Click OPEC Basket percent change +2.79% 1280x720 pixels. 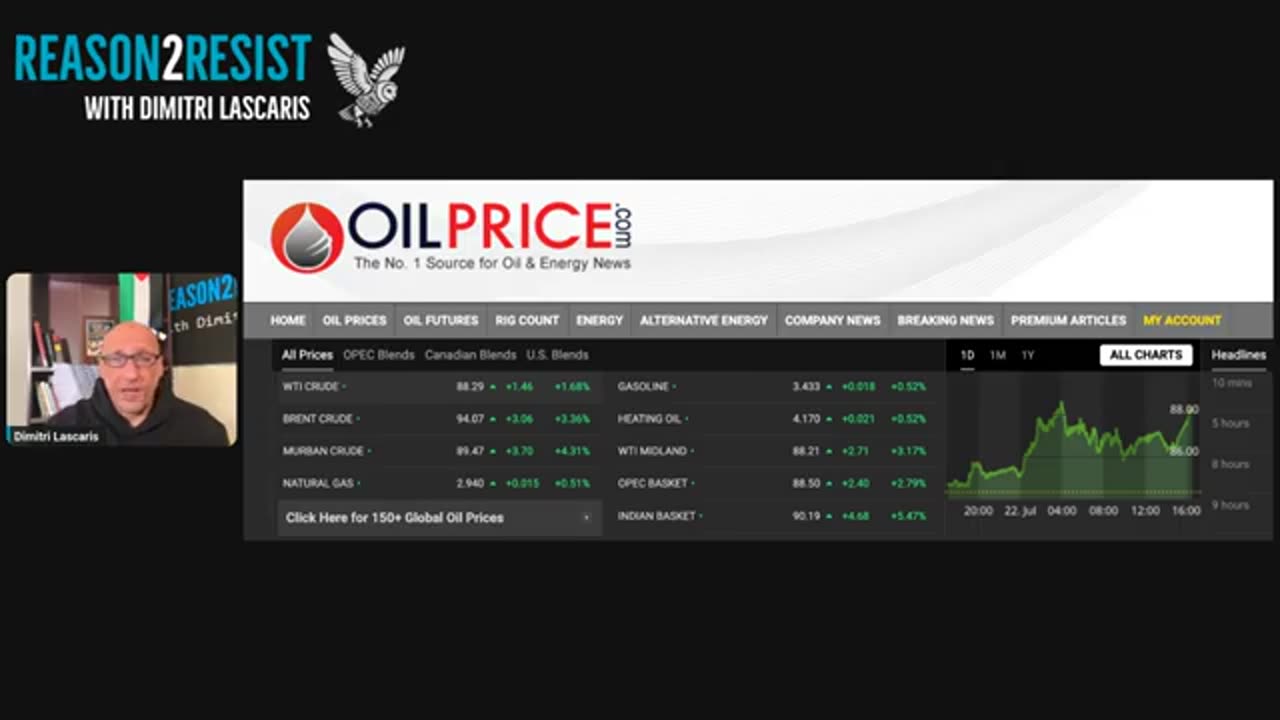coord(908,483)
